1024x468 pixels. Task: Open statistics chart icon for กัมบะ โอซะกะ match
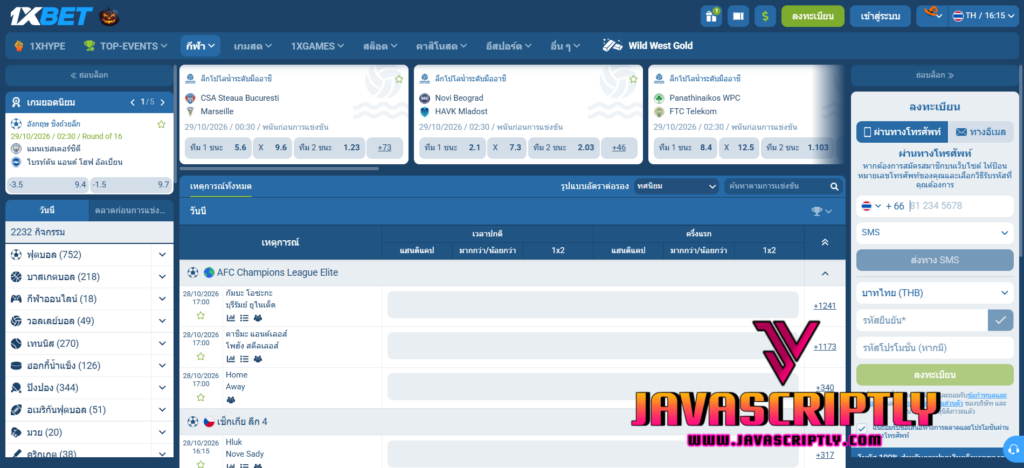click(x=231, y=318)
